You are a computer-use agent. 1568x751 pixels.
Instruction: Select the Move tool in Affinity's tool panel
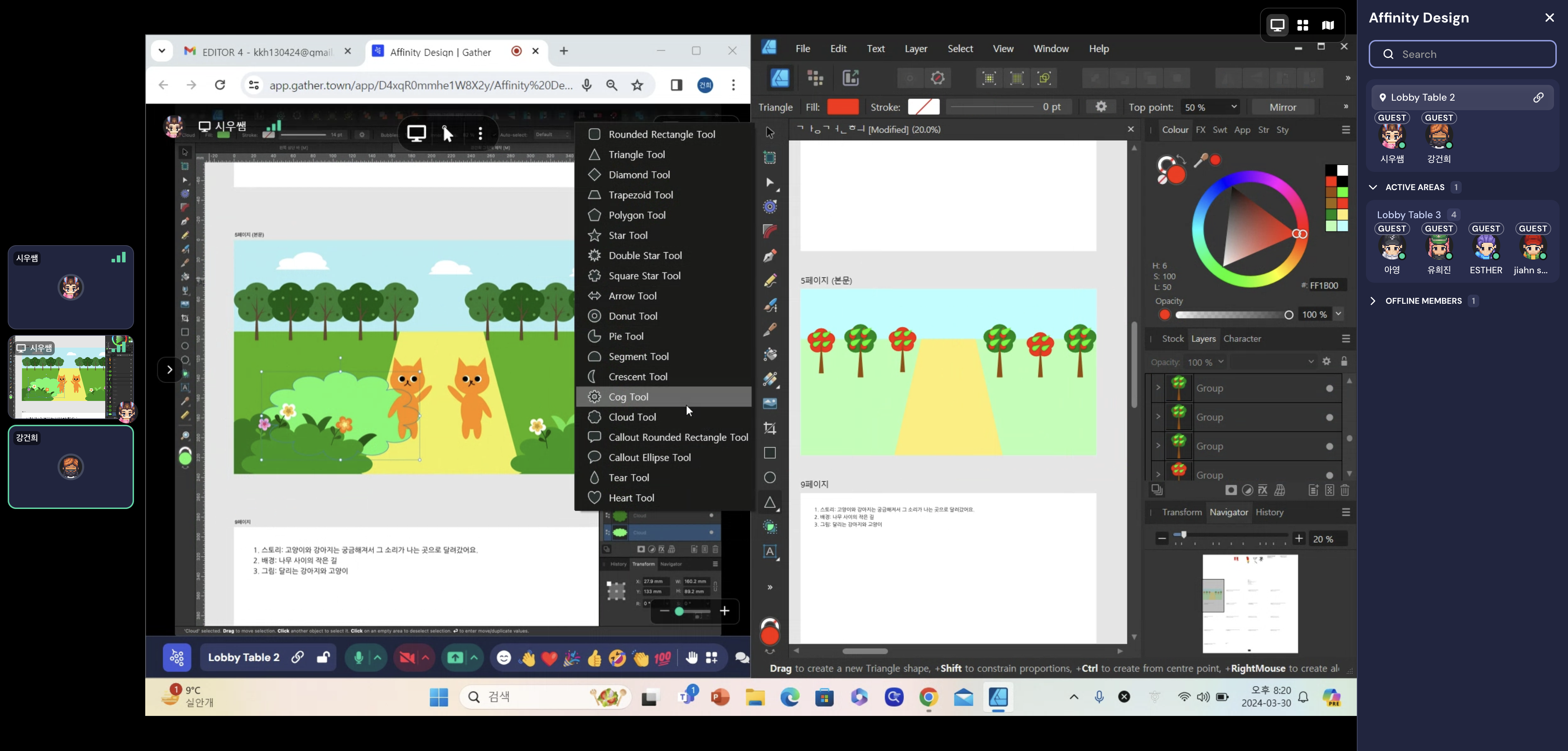[x=770, y=133]
